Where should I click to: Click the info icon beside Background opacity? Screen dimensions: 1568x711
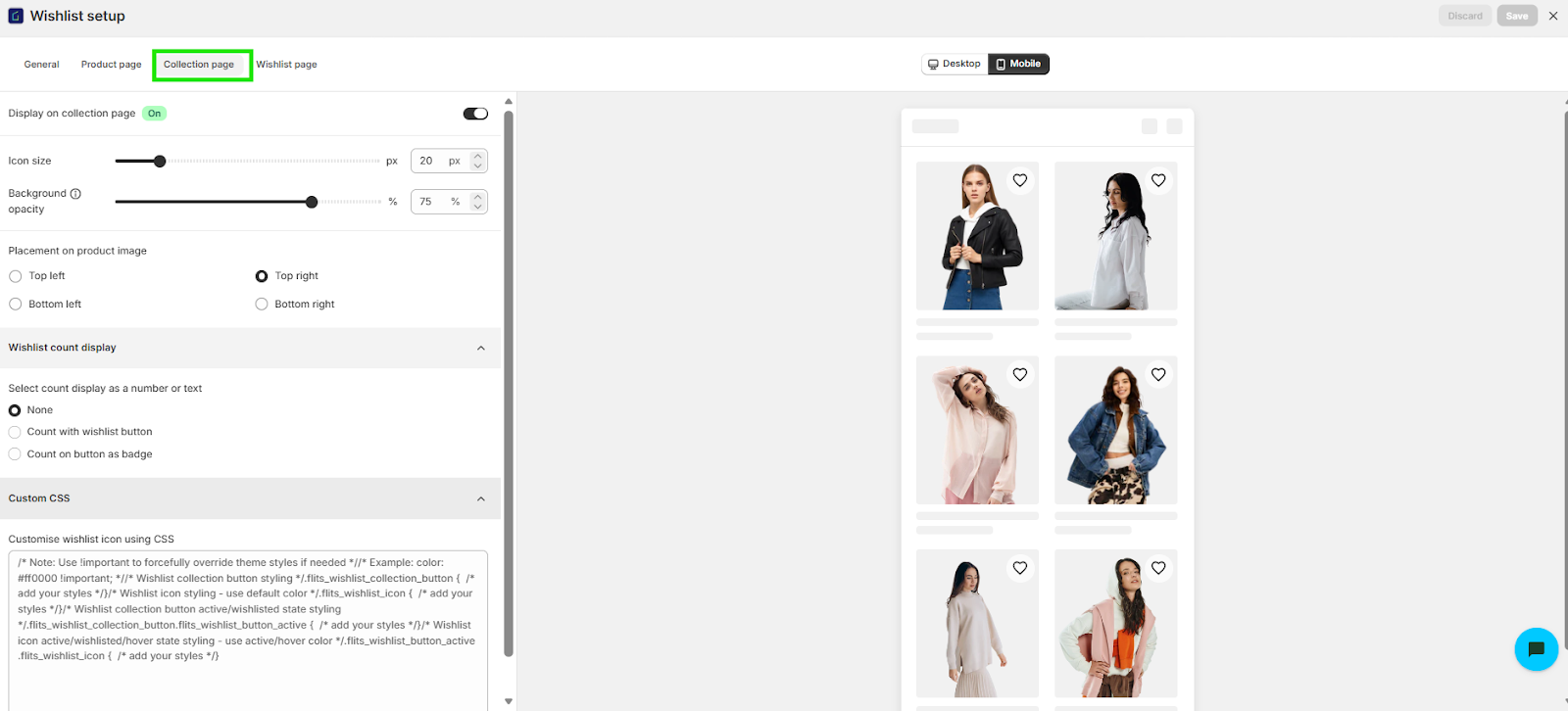coord(75,194)
